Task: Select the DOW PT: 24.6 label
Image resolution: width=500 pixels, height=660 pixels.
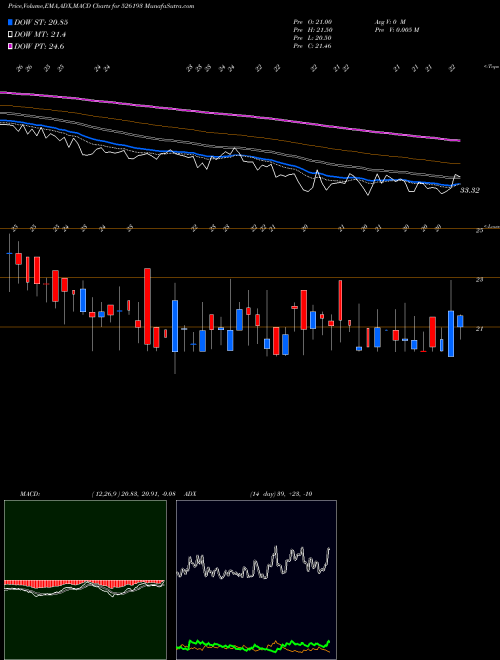Action: click(39, 47)
